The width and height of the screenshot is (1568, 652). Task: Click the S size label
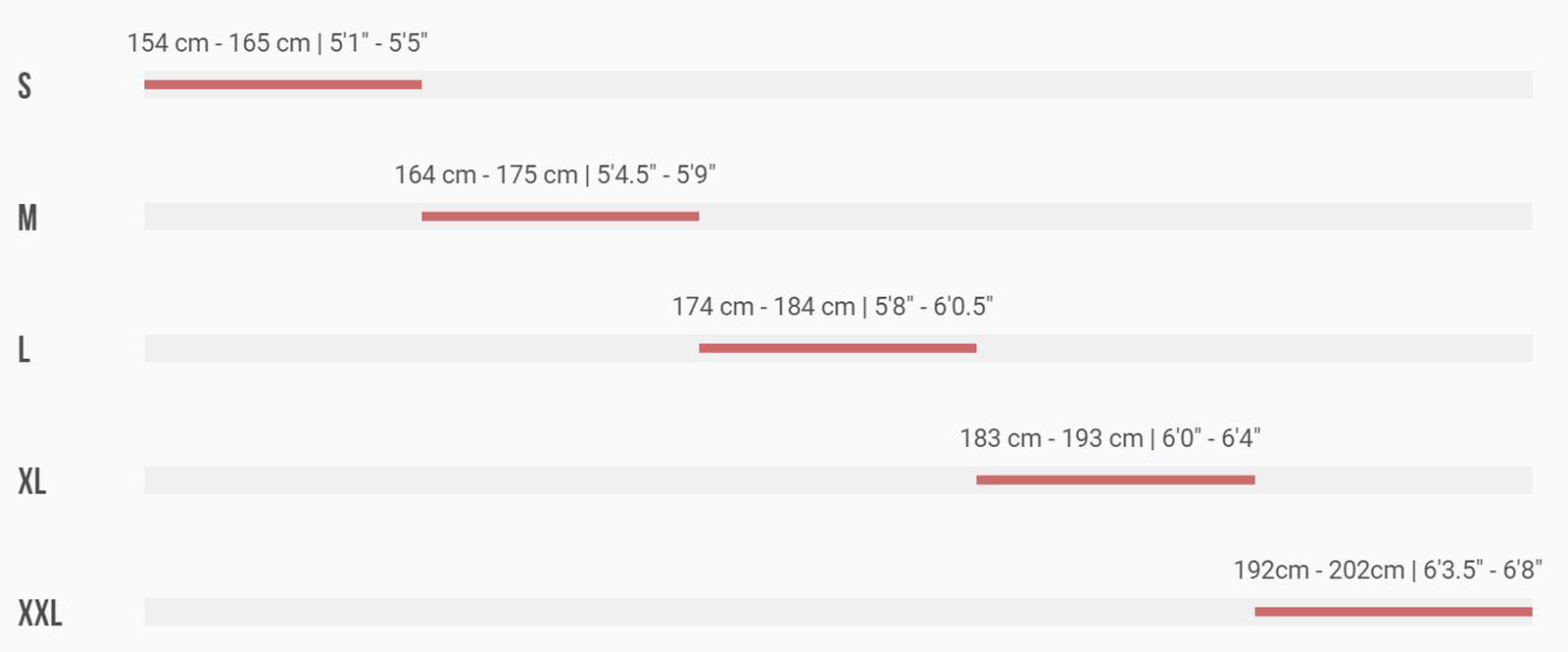point(24,85)
